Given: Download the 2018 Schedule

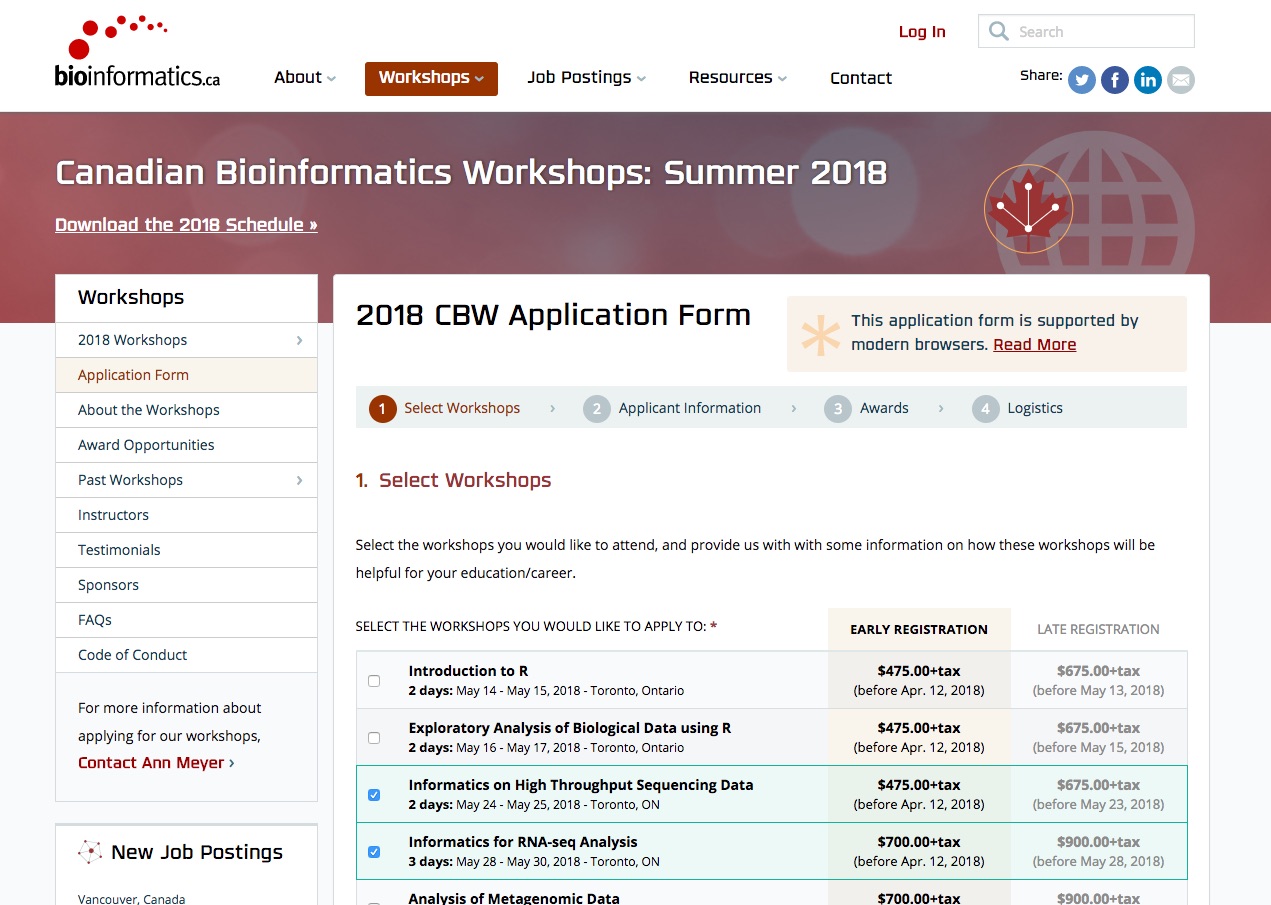Looking at the screenshot, I should pyautogui.click(x=186, y=225).
